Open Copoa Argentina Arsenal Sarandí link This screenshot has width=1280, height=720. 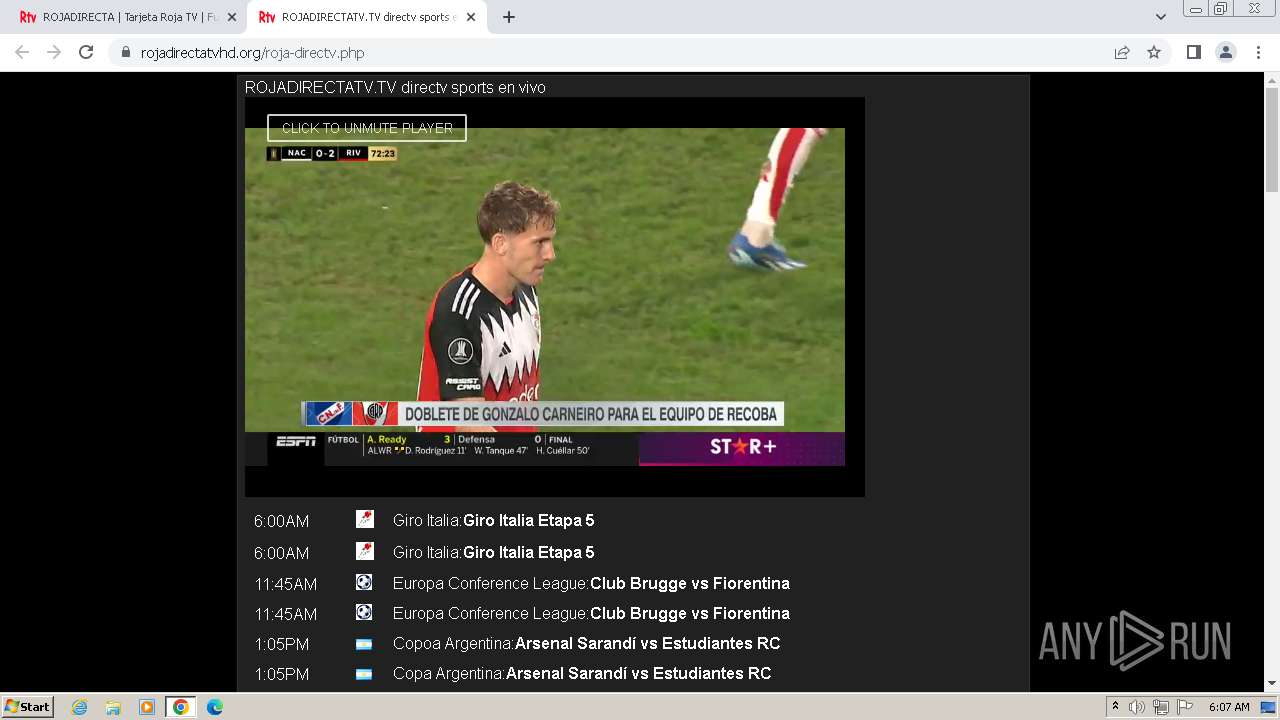647,643
